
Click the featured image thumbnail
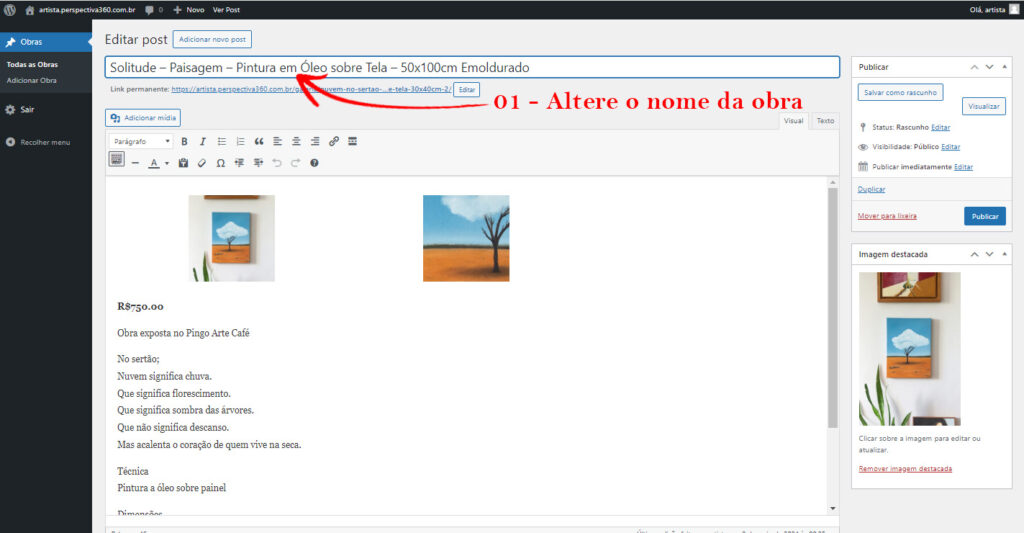click(909, 349)
